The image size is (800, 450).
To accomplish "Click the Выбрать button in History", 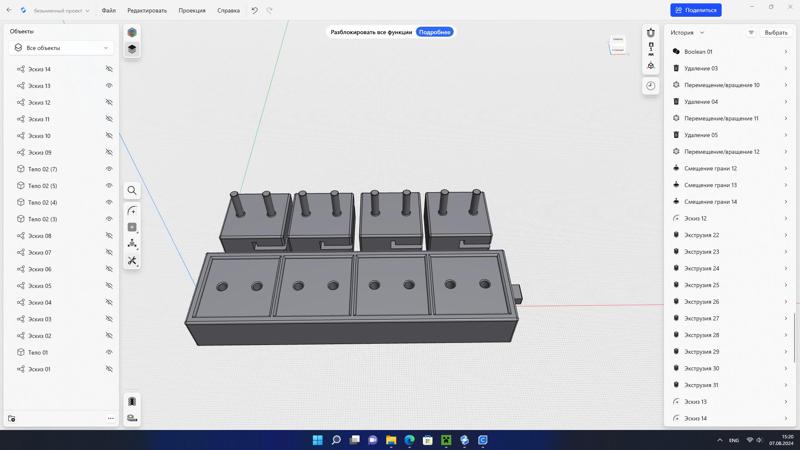I will click(776, 33).
